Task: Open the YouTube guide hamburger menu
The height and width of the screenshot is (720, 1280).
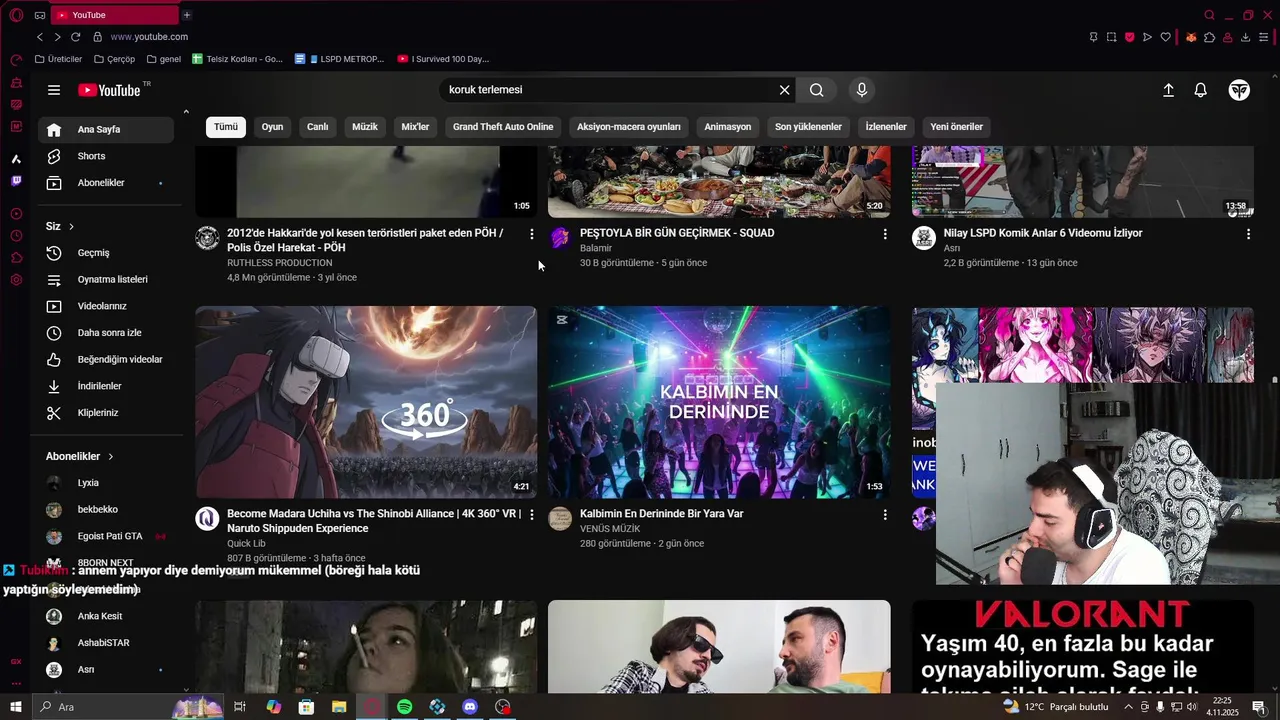Action: coord(54,90)
